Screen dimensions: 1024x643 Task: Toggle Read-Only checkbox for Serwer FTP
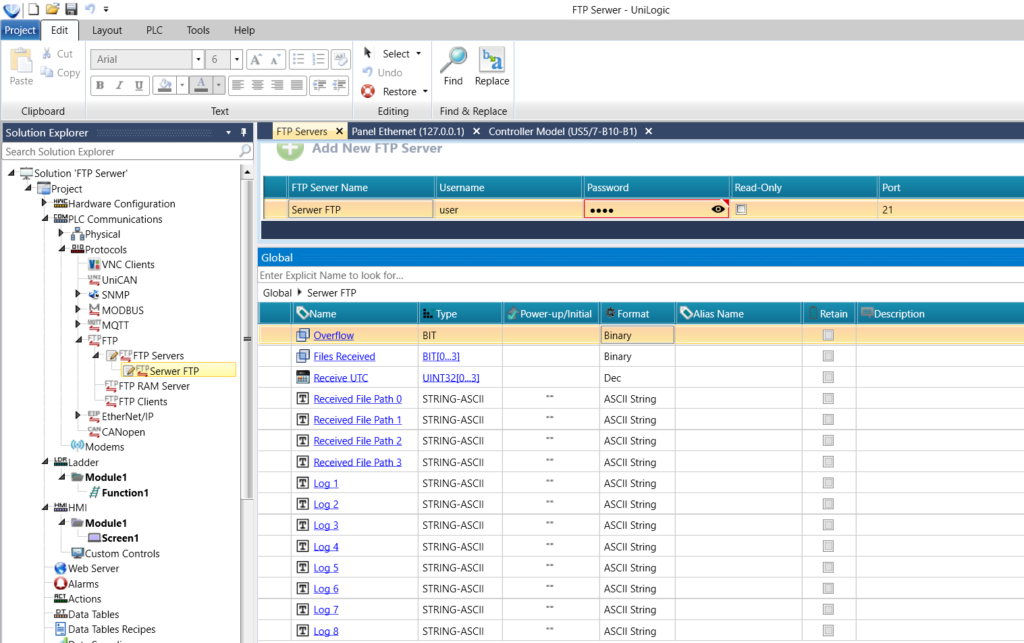[741, 210]
